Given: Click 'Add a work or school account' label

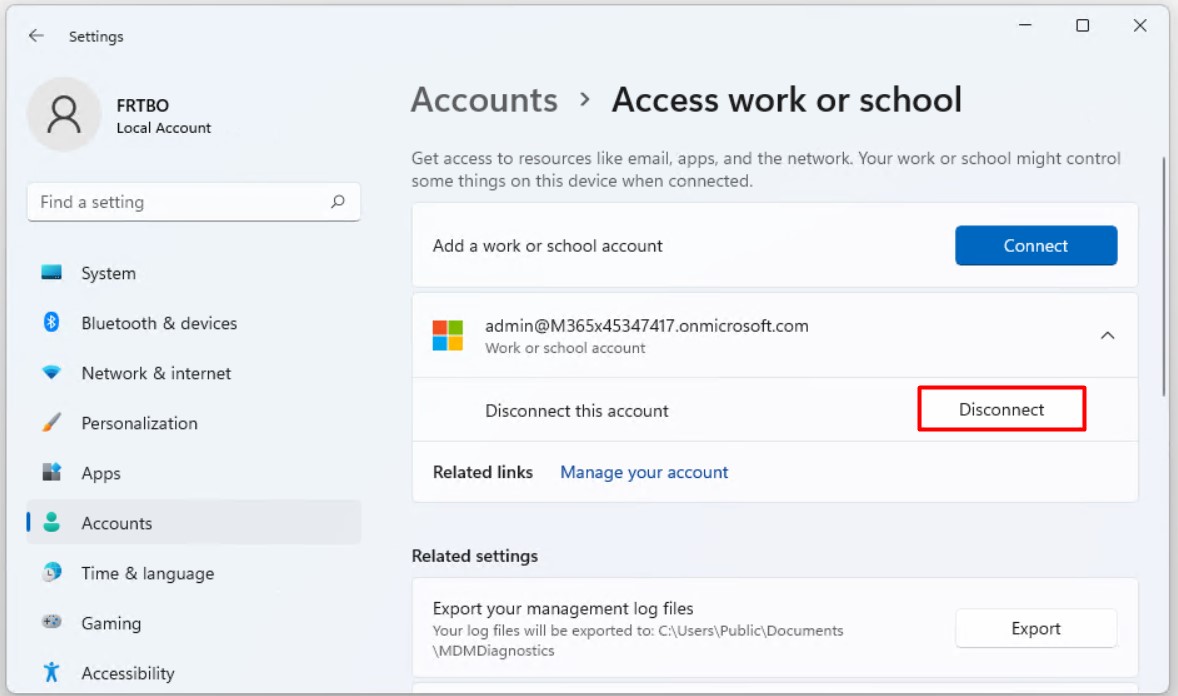Looking at the screenshot, I should coord(547,246).
